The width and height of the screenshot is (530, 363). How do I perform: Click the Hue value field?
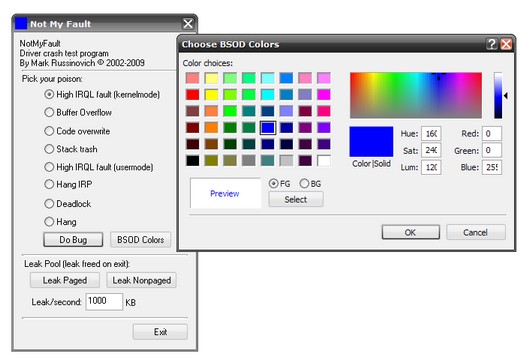click(431, 134)
